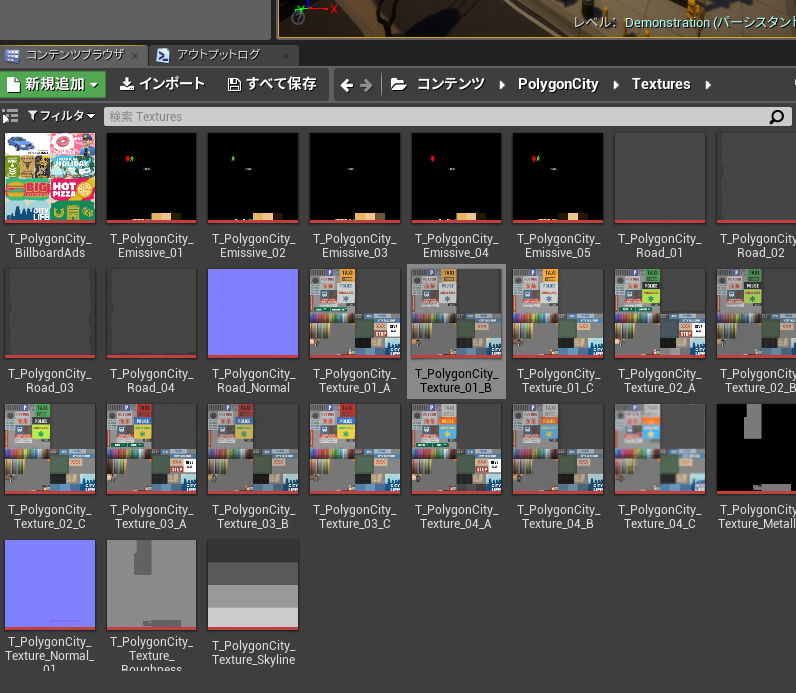This screenshot has height=693, width=796.
Task: Select T_PolygonCity_Texture_04_C thumbnail
Action: point(660,449)
